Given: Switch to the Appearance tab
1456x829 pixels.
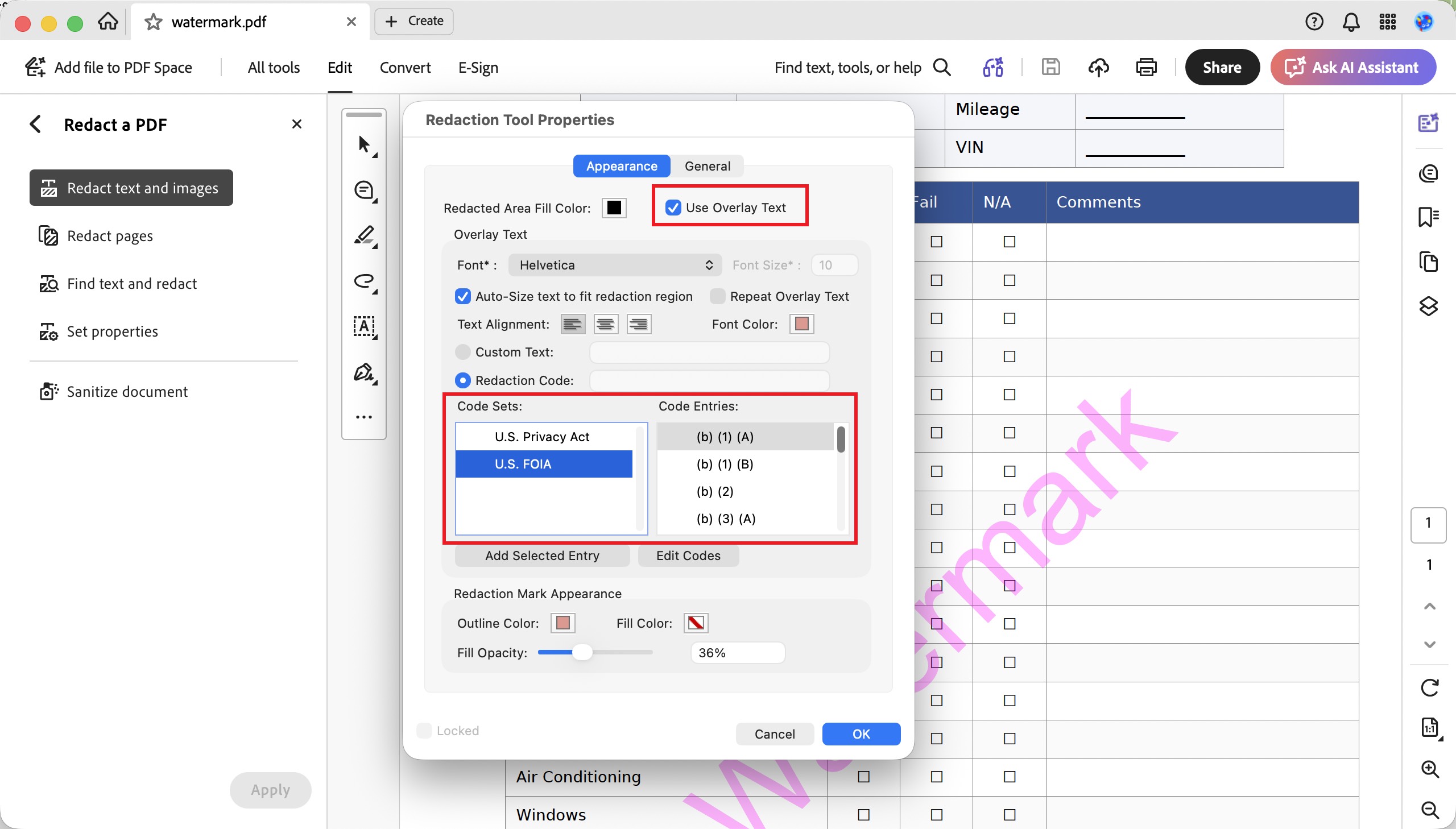Looking at the screenshot, I should [622, 166].
